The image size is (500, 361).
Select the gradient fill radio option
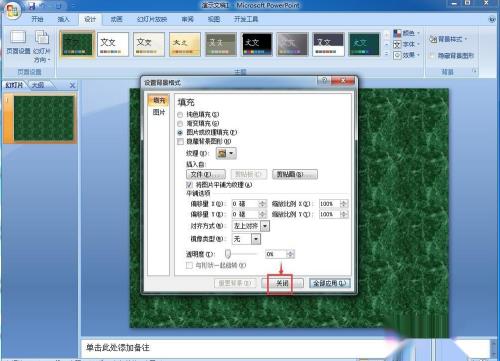tap(180, 124)
